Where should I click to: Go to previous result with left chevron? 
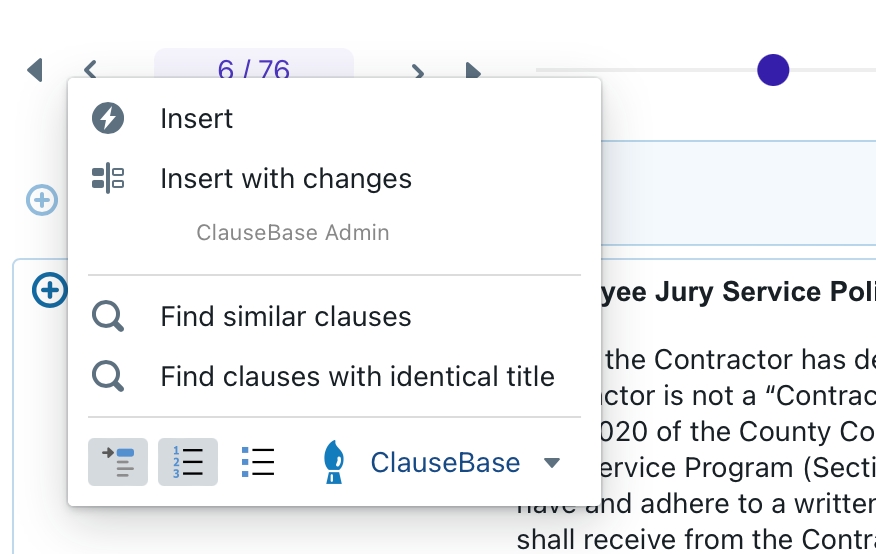pyautogui.click(x=91, y=69)
